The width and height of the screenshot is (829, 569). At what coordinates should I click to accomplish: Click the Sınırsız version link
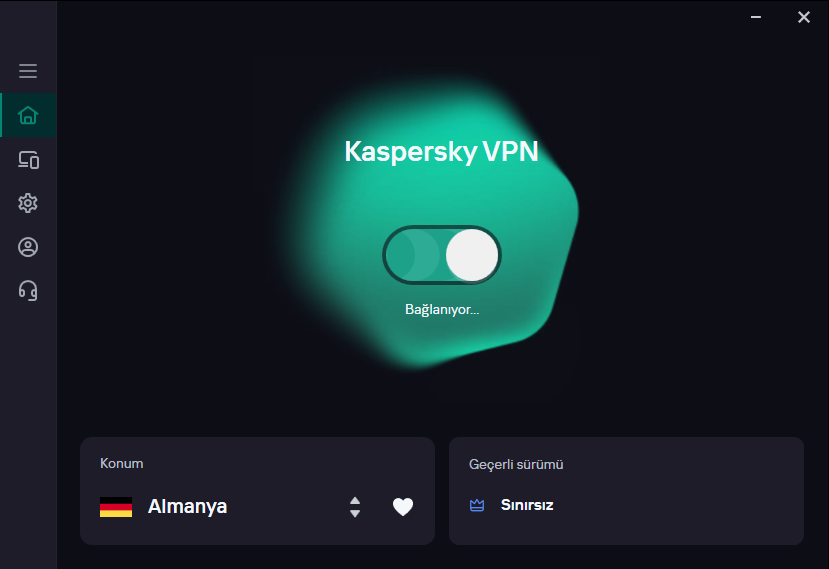(527, 505)
